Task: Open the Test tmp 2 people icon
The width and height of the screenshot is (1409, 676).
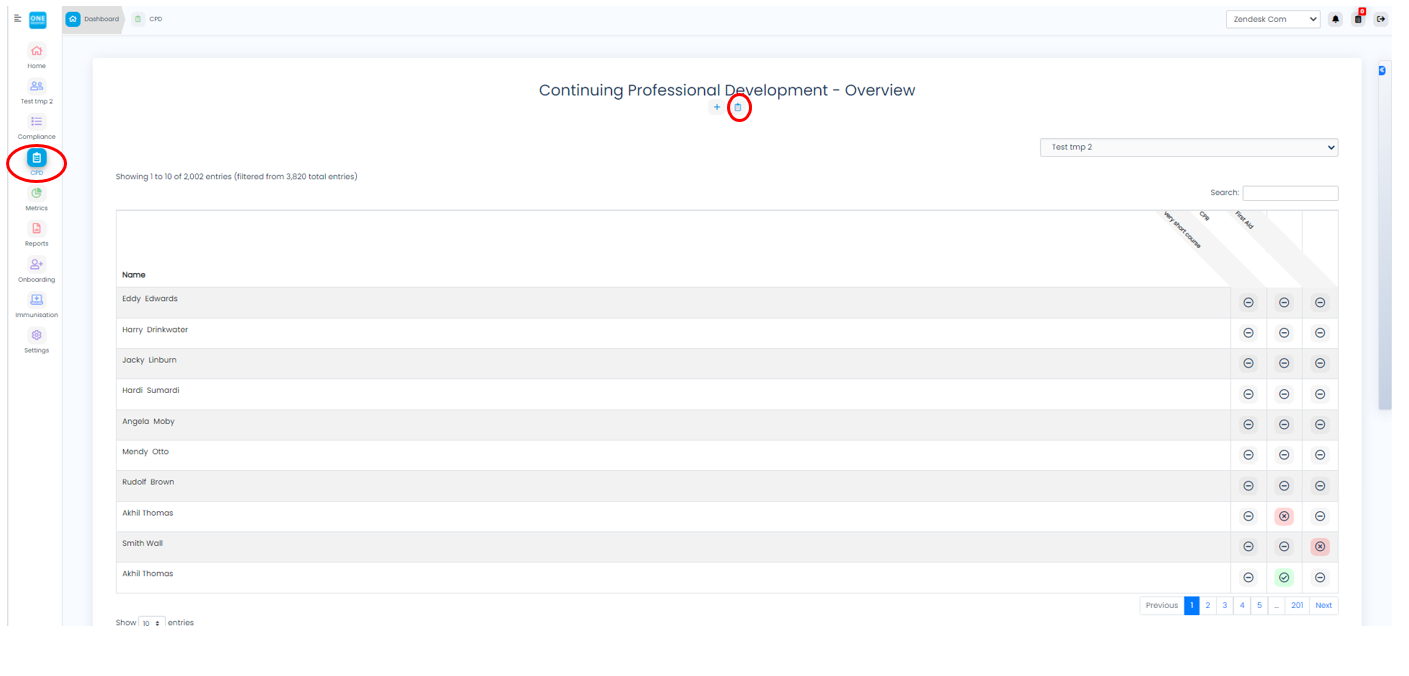Action: point(37,87)
